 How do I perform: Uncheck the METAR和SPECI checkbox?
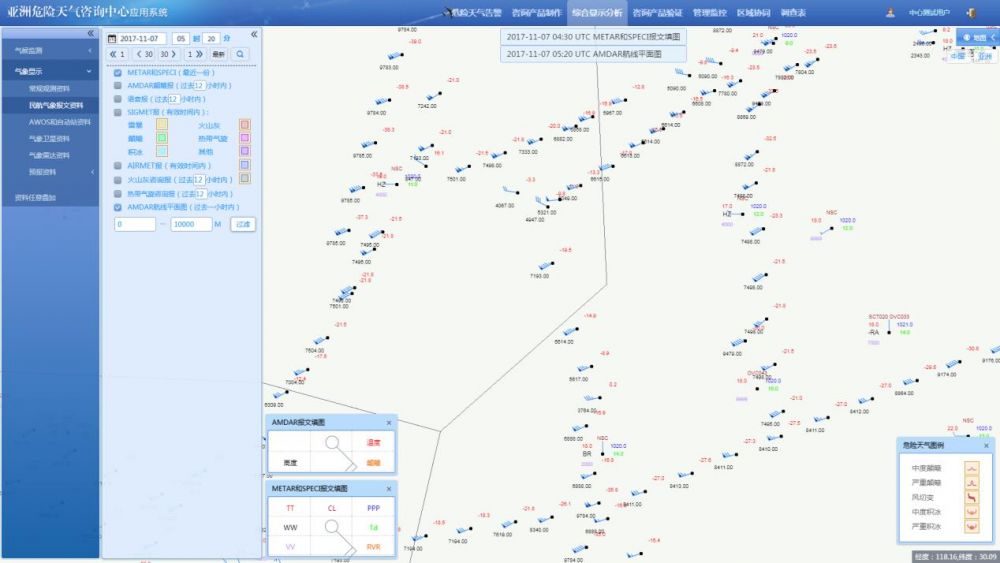point(118,73)
